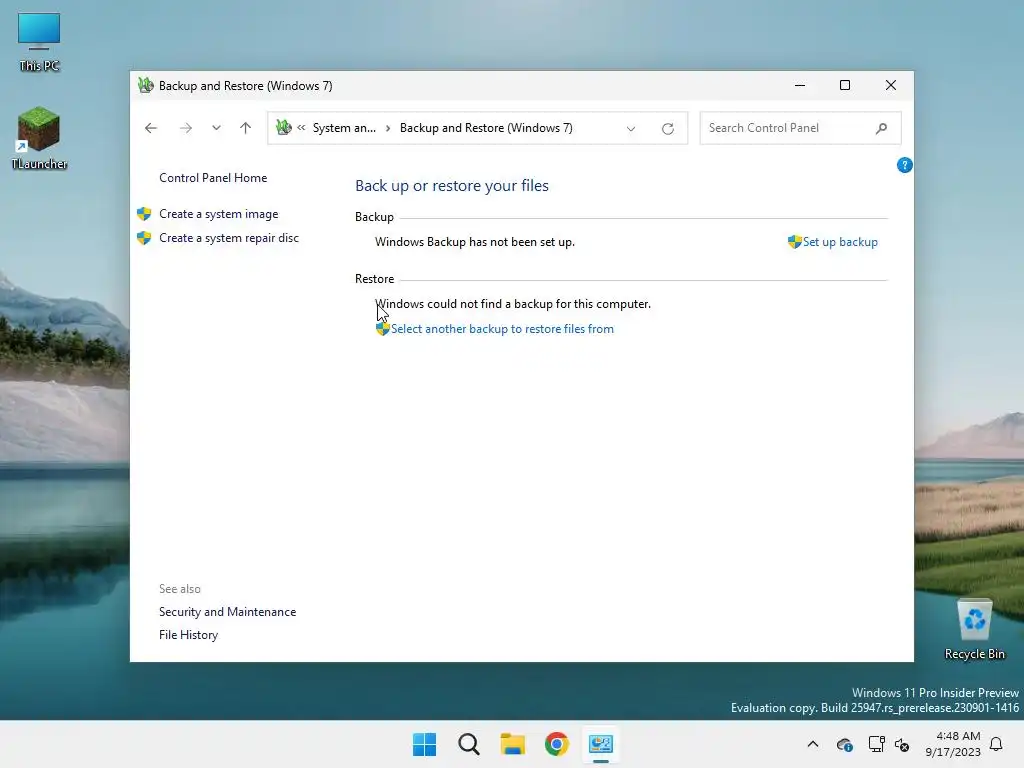Open recent locations dropdown chevron
Screen dimensions: 1024x768
[216, 128]
